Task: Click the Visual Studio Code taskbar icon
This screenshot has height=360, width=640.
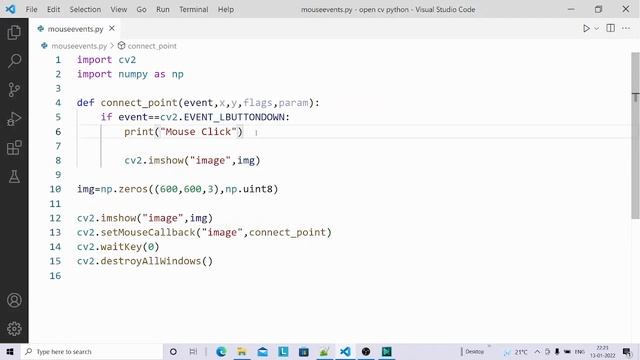Action: (x=345, y=351)
